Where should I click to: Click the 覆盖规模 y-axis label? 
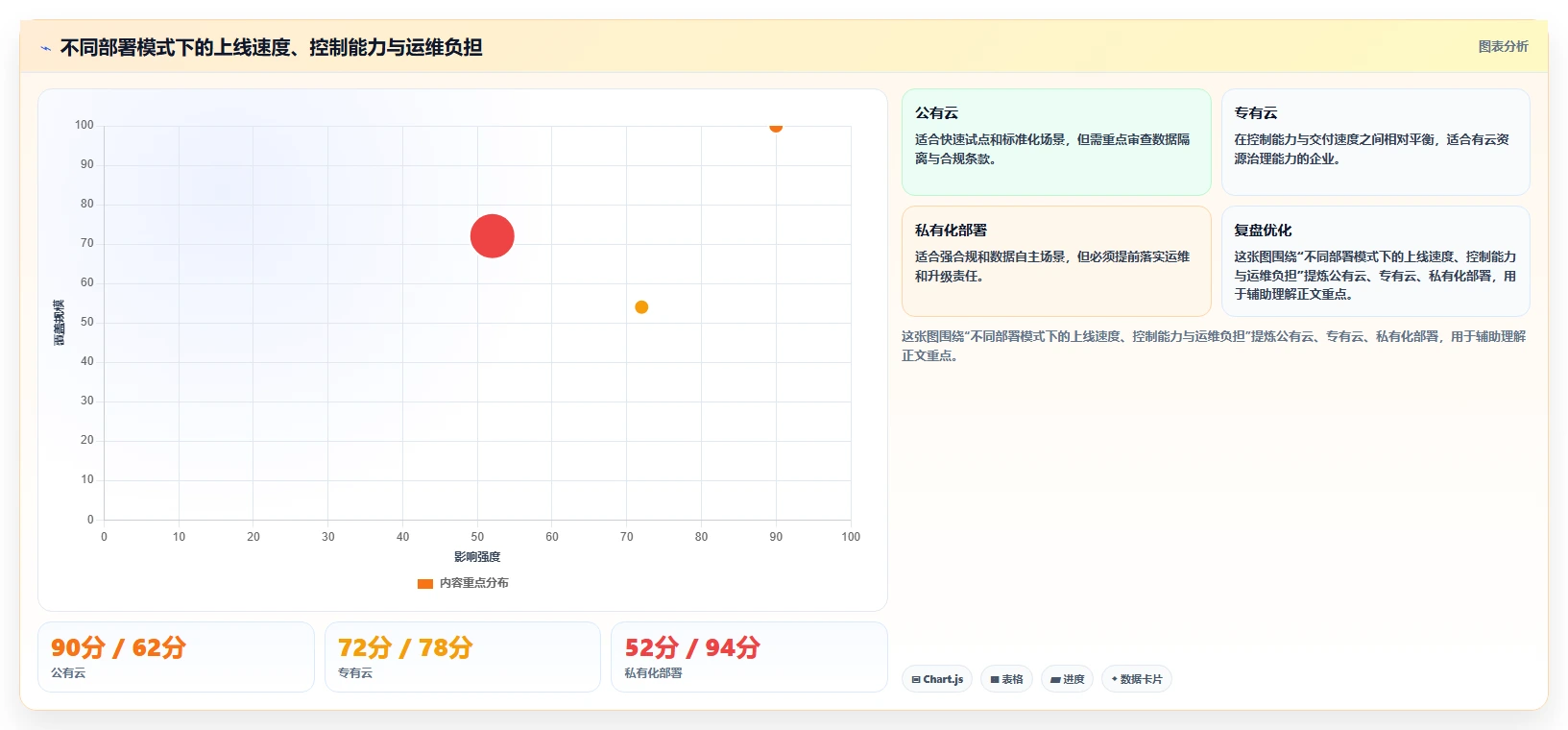(x=60, y=323)
